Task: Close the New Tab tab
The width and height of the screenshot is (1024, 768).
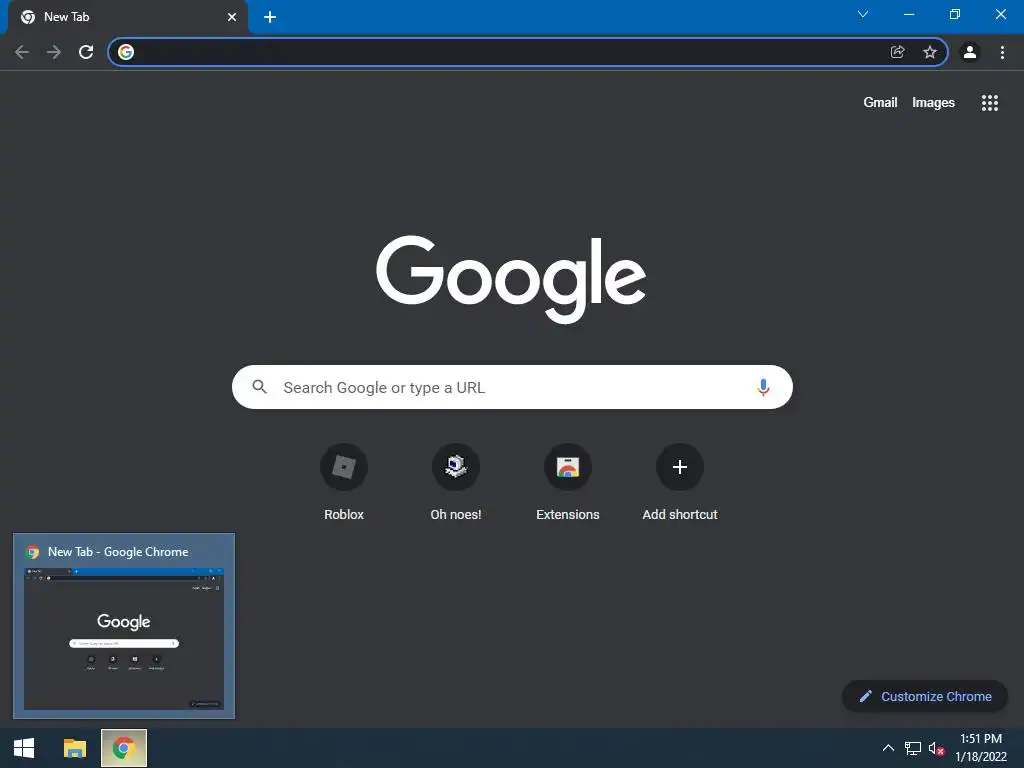Action: click(x=232, y=17)
